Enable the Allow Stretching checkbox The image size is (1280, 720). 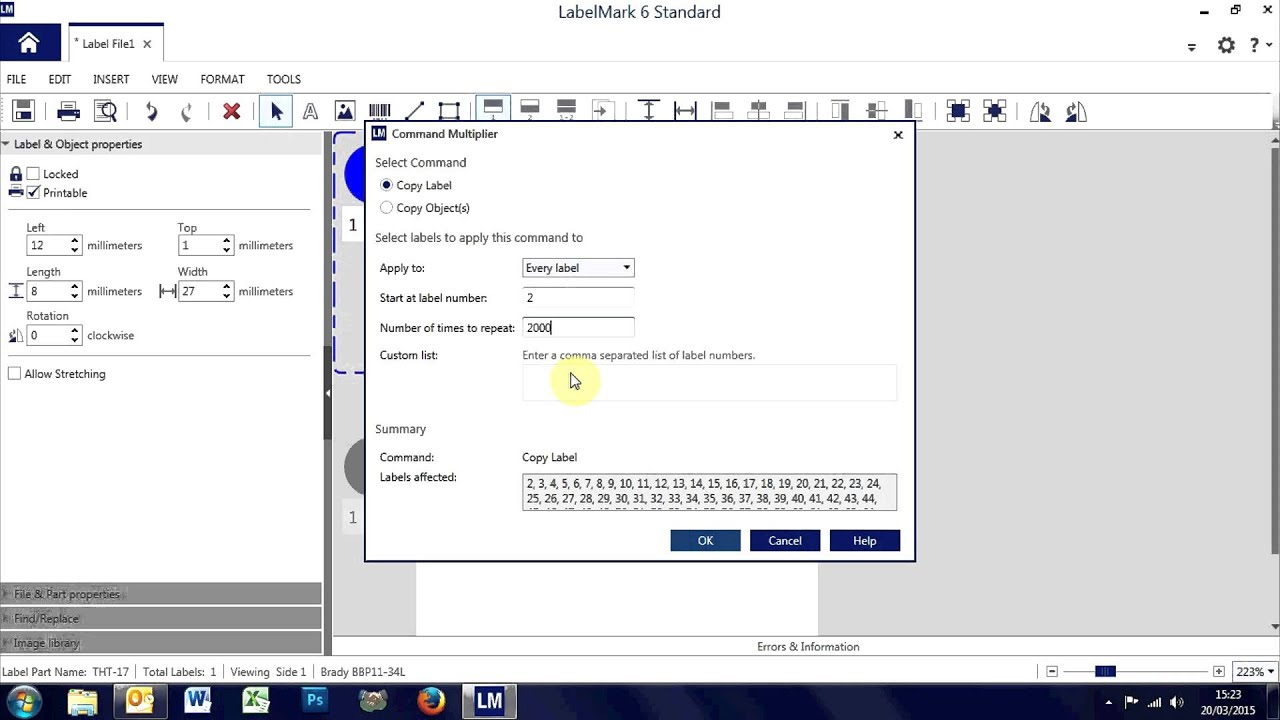14,374
